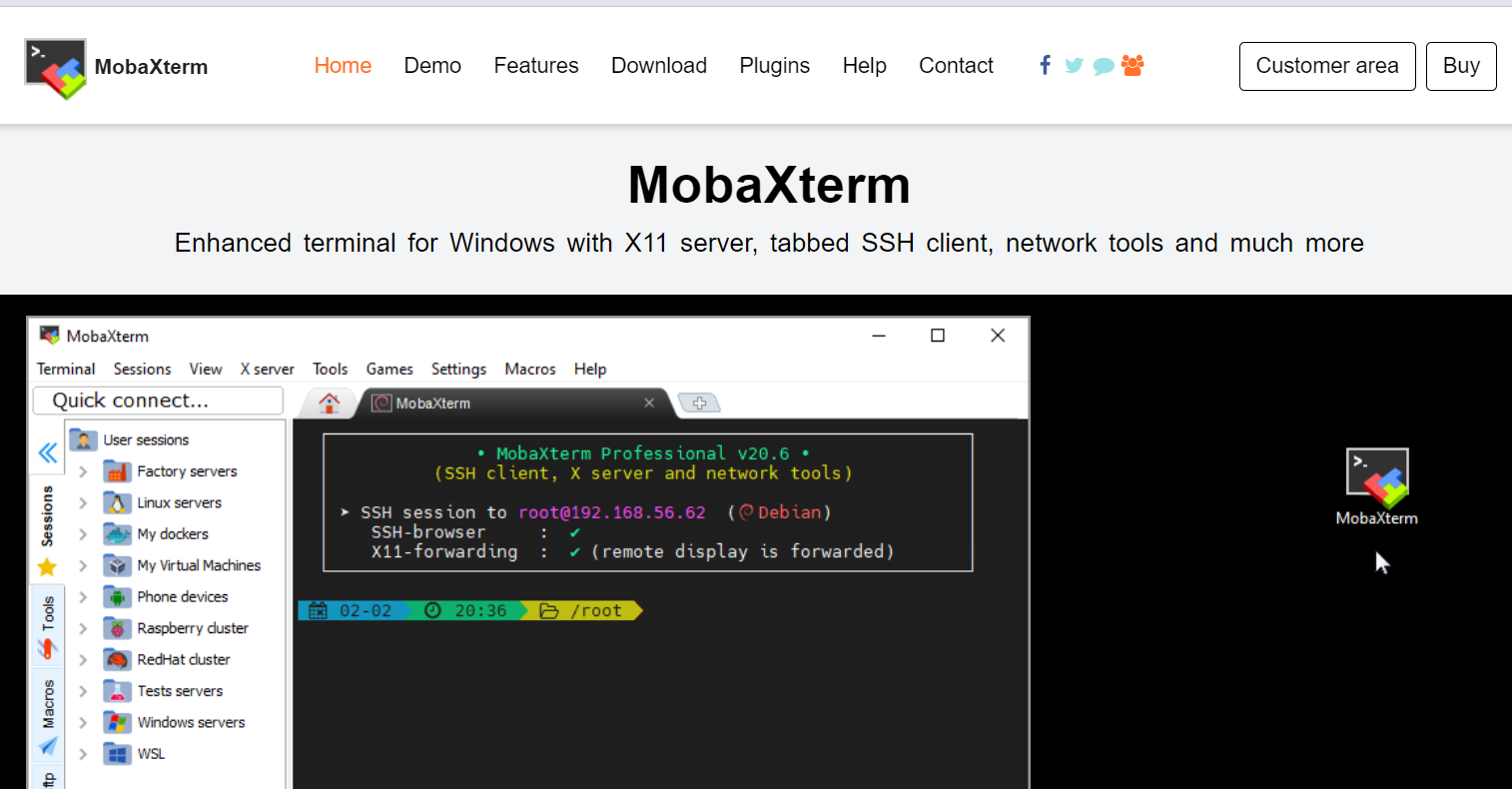Expand the Tests servers tree node
Screen dimensions: 1512x789
point(83,691)
